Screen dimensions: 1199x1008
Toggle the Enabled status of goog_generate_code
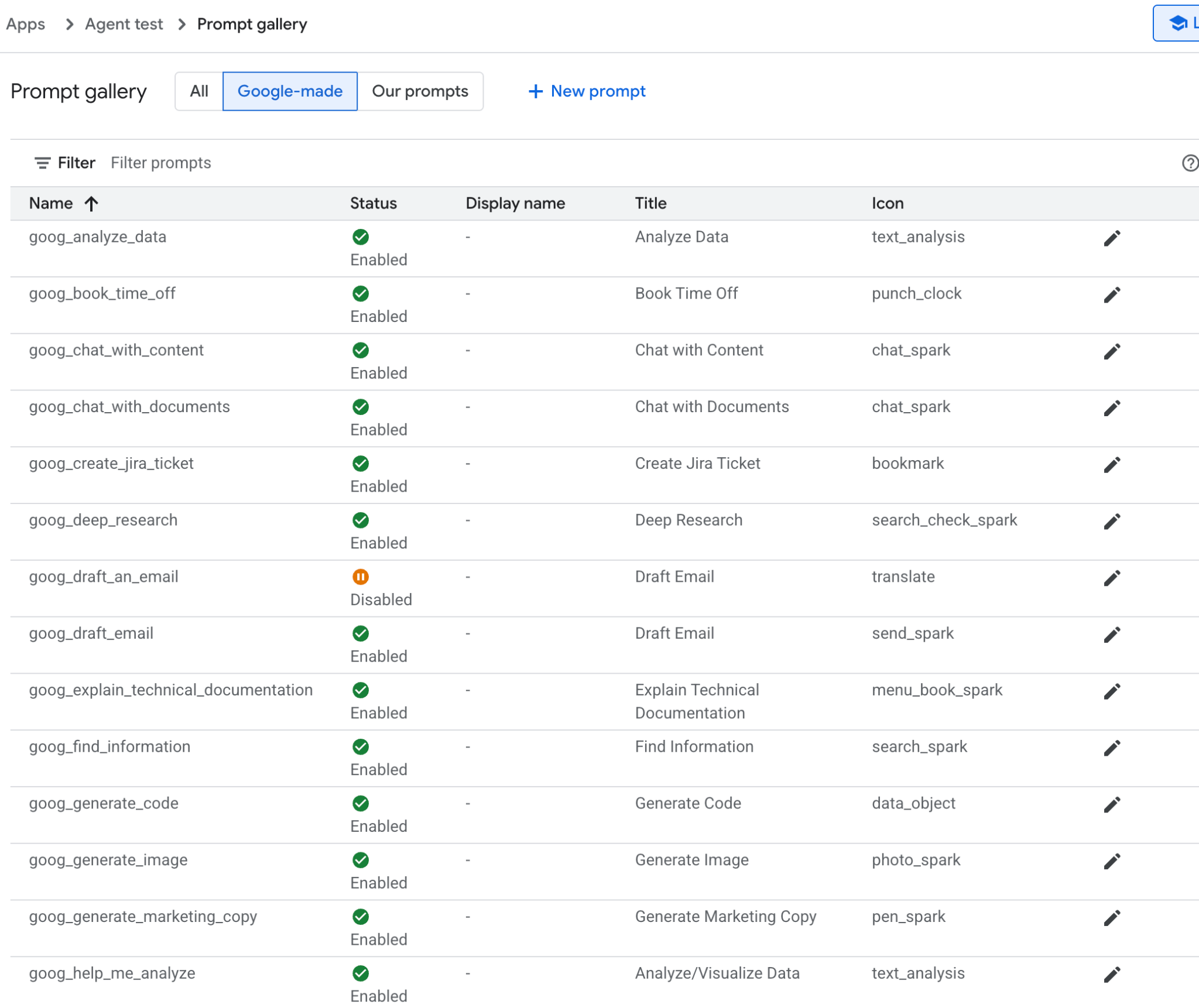coord(361,803)
